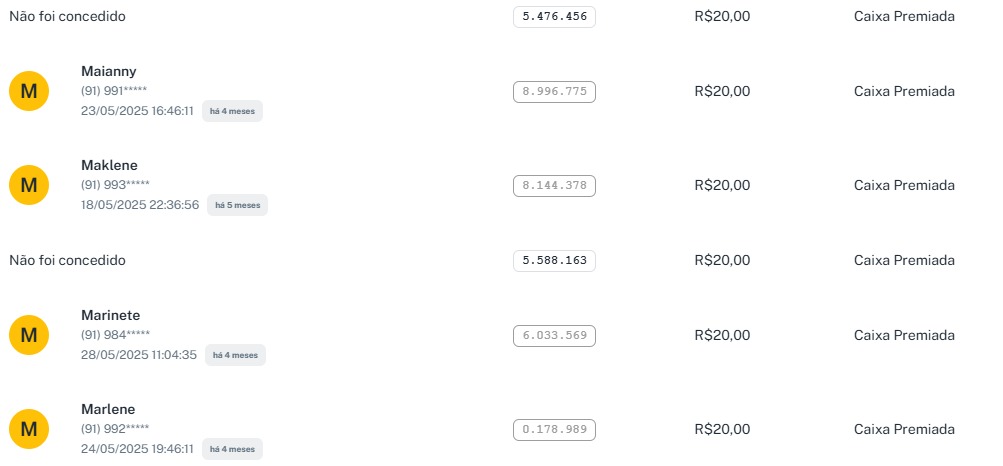Screen dimensions: 1003x466
Task: Click Maklene's yellow avatar icon
Action: pos(29,185)
